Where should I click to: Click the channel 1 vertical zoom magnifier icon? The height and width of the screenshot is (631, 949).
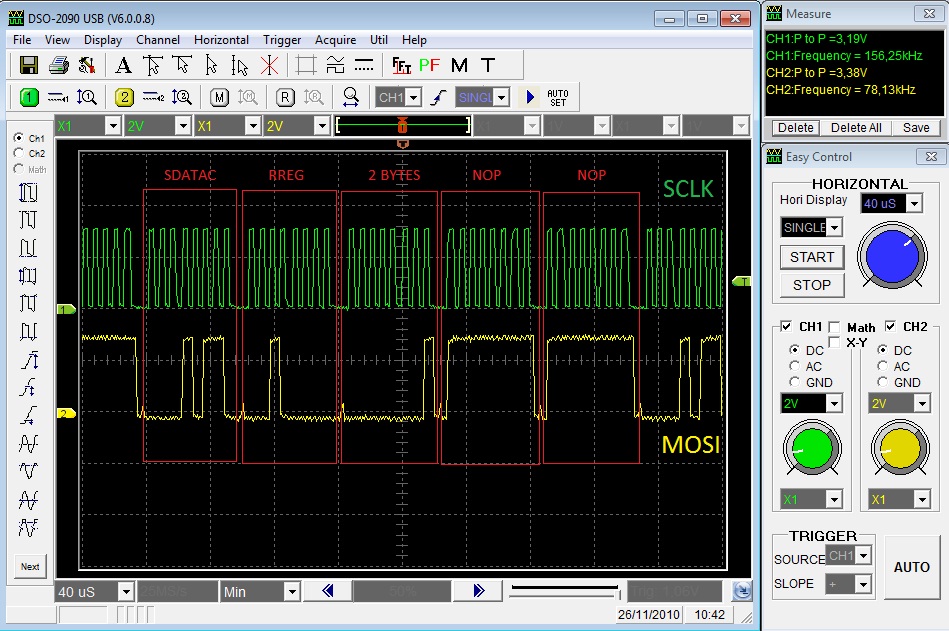pos(87,97)
